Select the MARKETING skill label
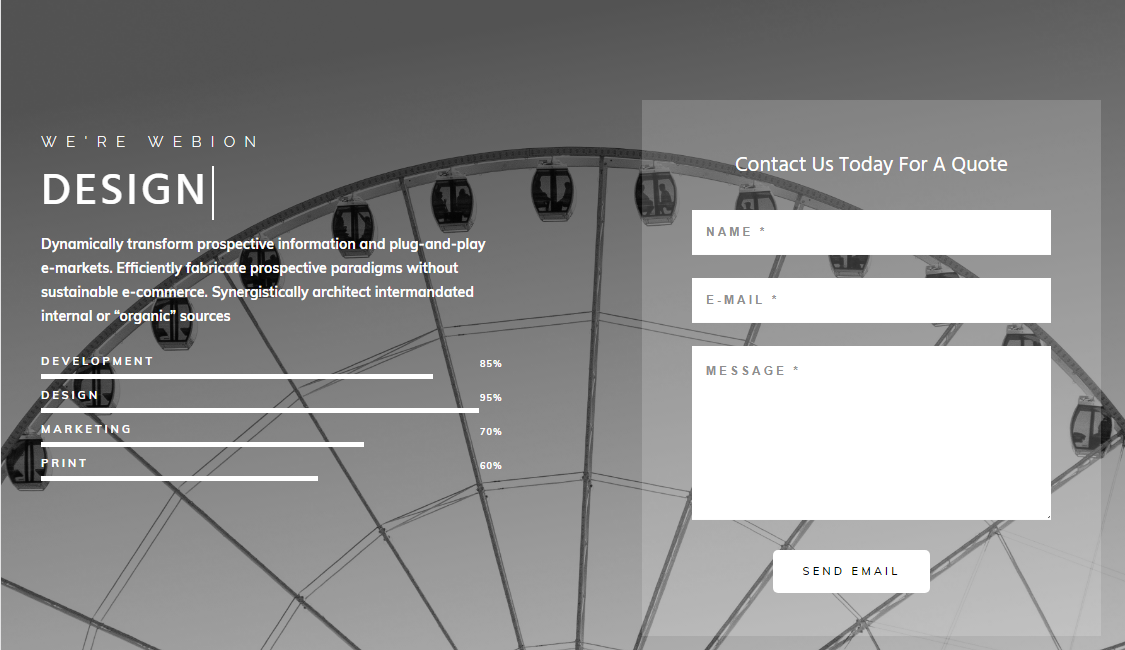Screen dimensions: 1125x650 [86, 429]
